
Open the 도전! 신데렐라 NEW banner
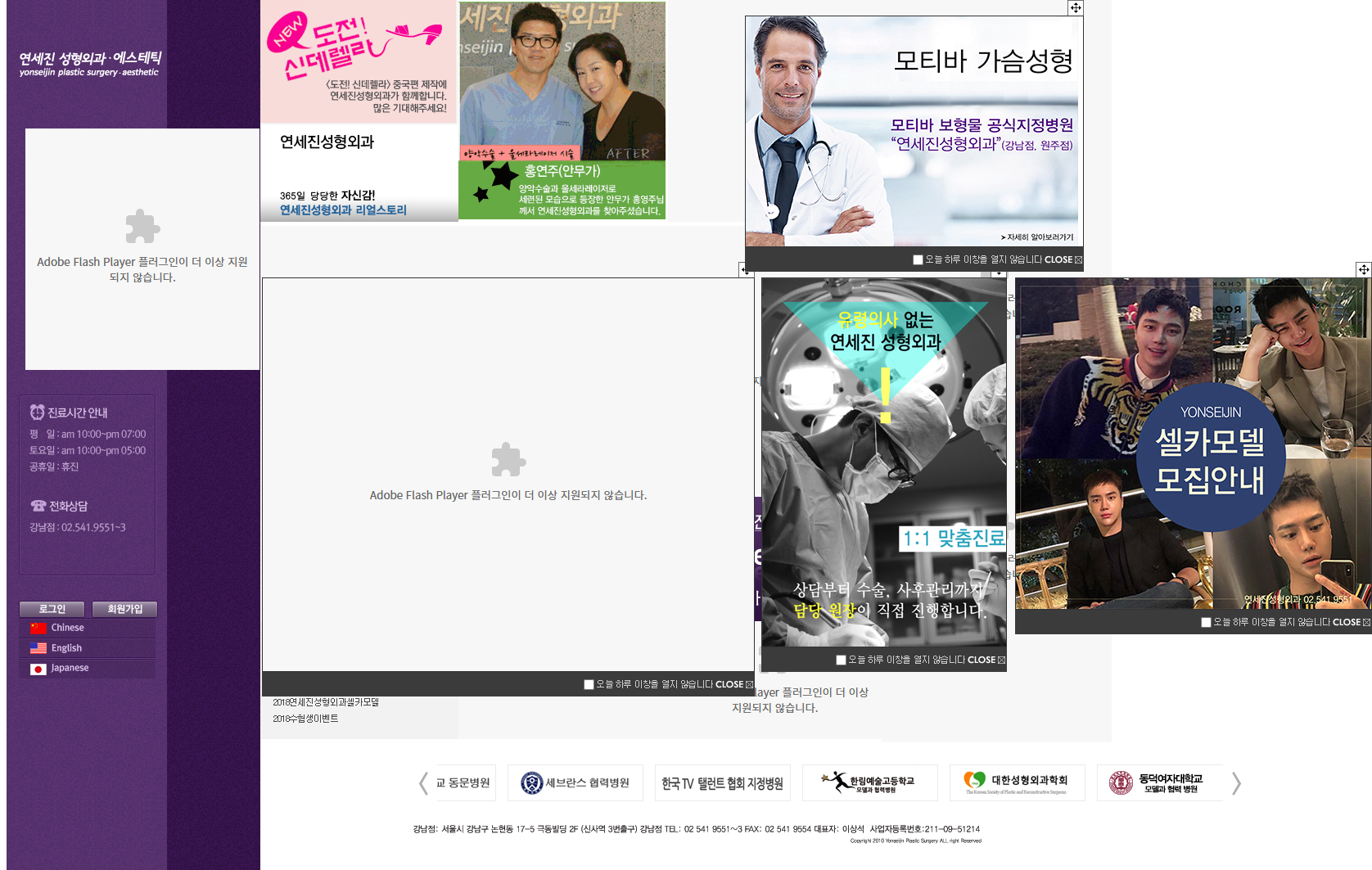359,62
